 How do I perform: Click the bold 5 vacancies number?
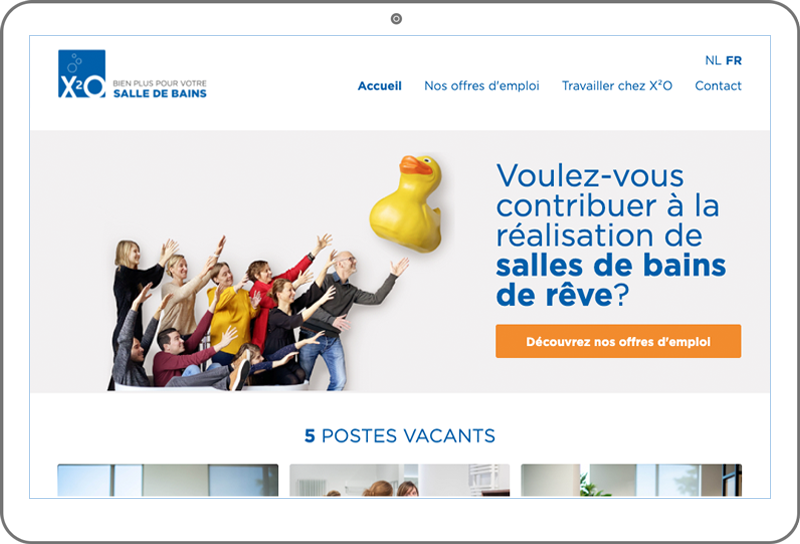pos(310,436)
